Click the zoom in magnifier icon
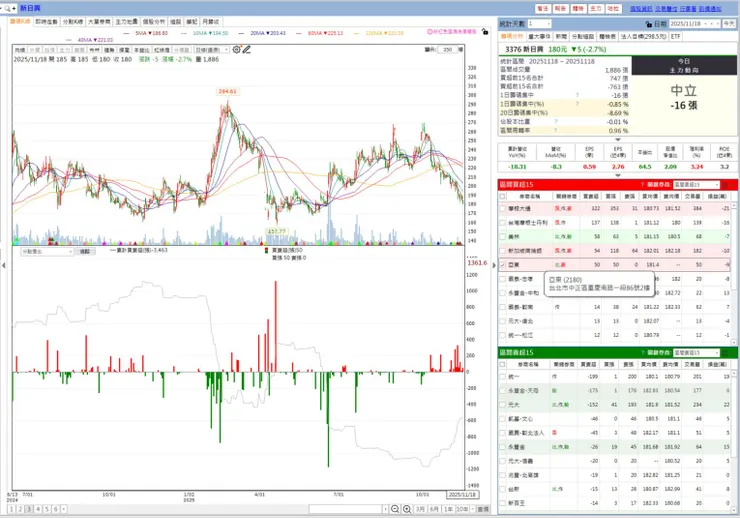This screenshot has height=518, width=740. [x=406, y=509]
